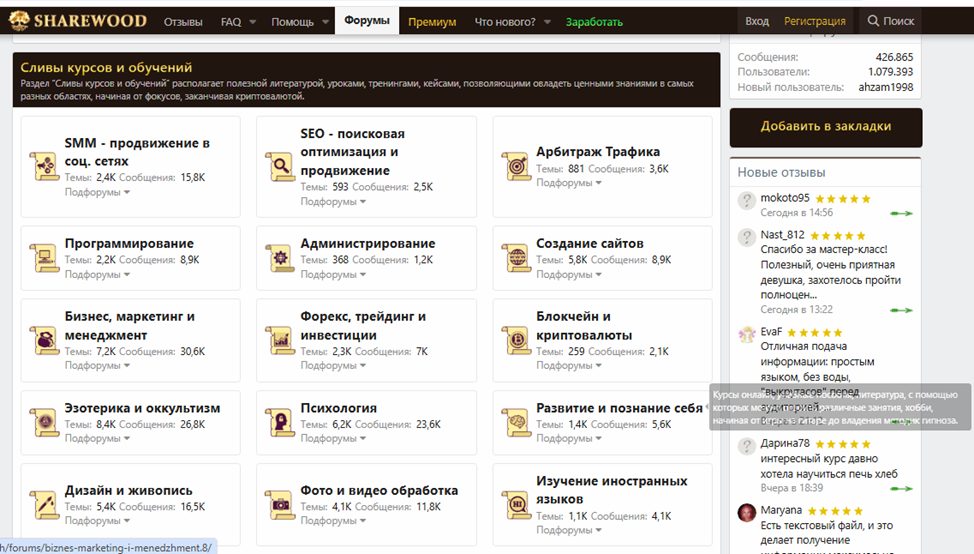This screenshot has width=974, height=554.
Task: Click the Создание сайтов globe icon
Action: click(516, 258)
